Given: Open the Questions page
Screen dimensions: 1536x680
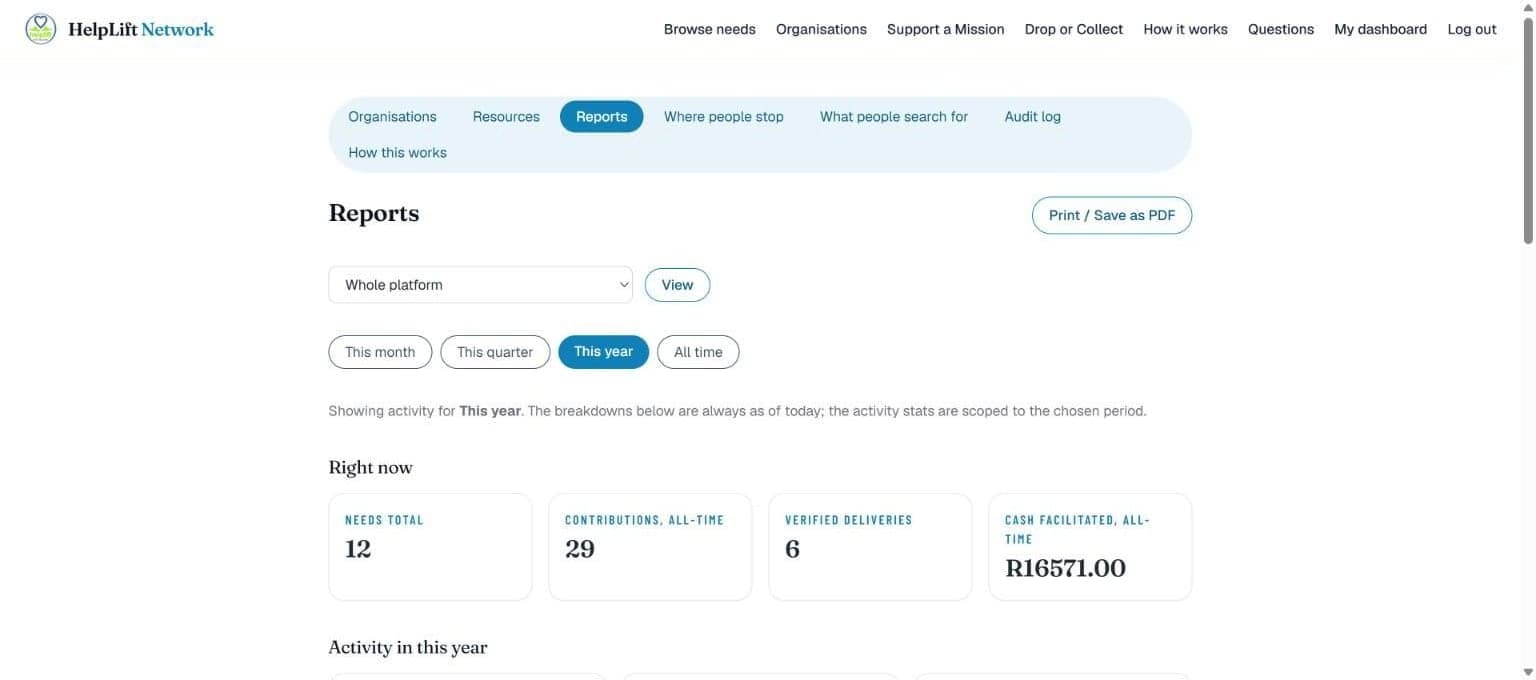Looking at the screenshot, I should 1280,29.
